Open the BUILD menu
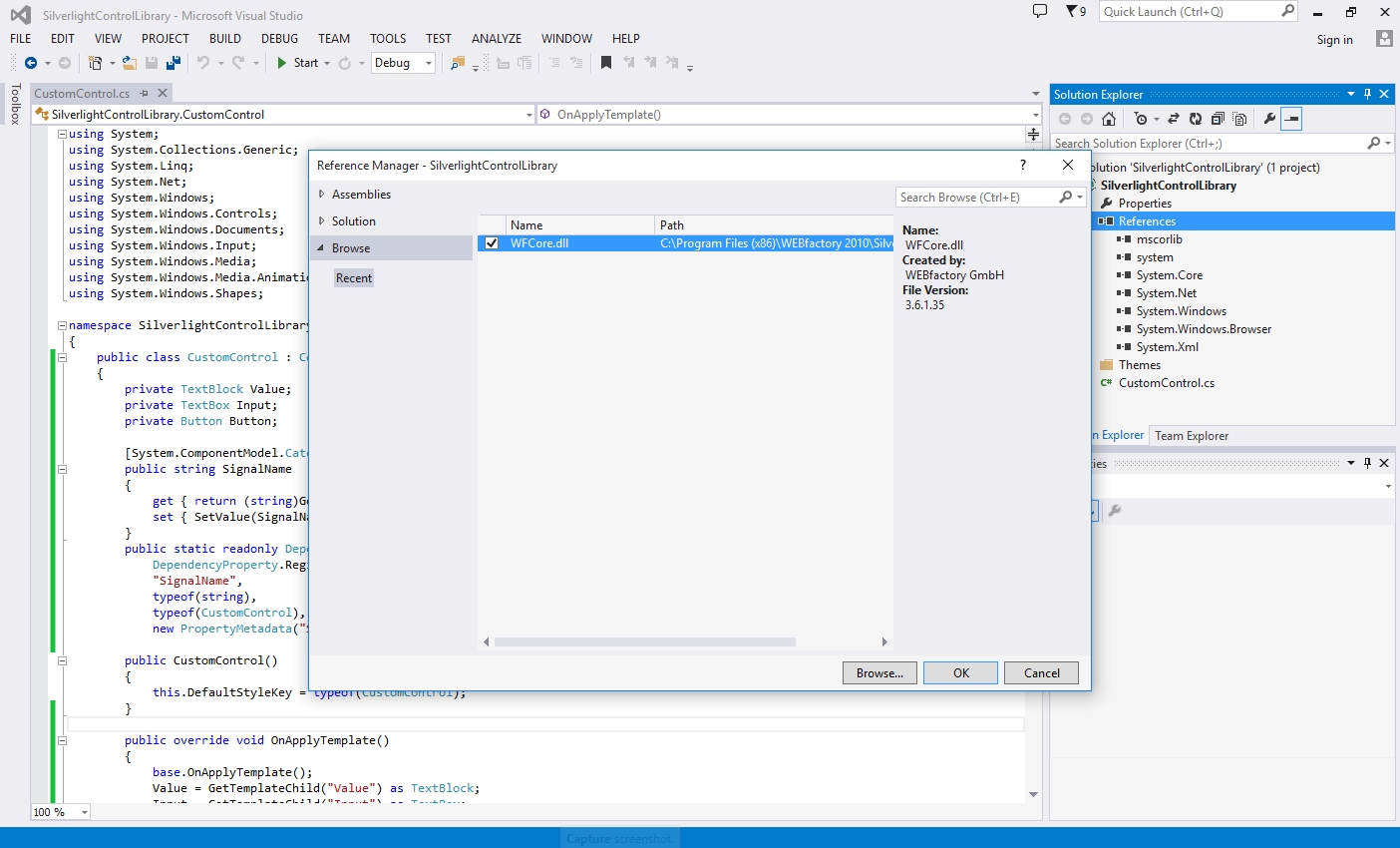The image size is (1400, 848). click(224, 38)
